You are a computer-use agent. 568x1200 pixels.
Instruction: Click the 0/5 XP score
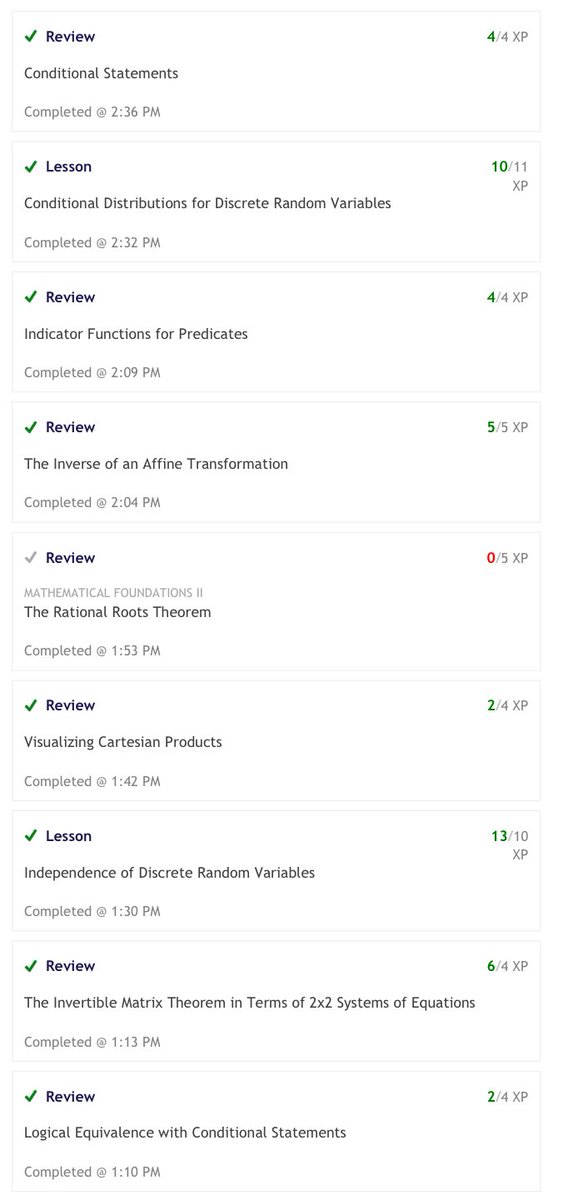pos(507,557)
